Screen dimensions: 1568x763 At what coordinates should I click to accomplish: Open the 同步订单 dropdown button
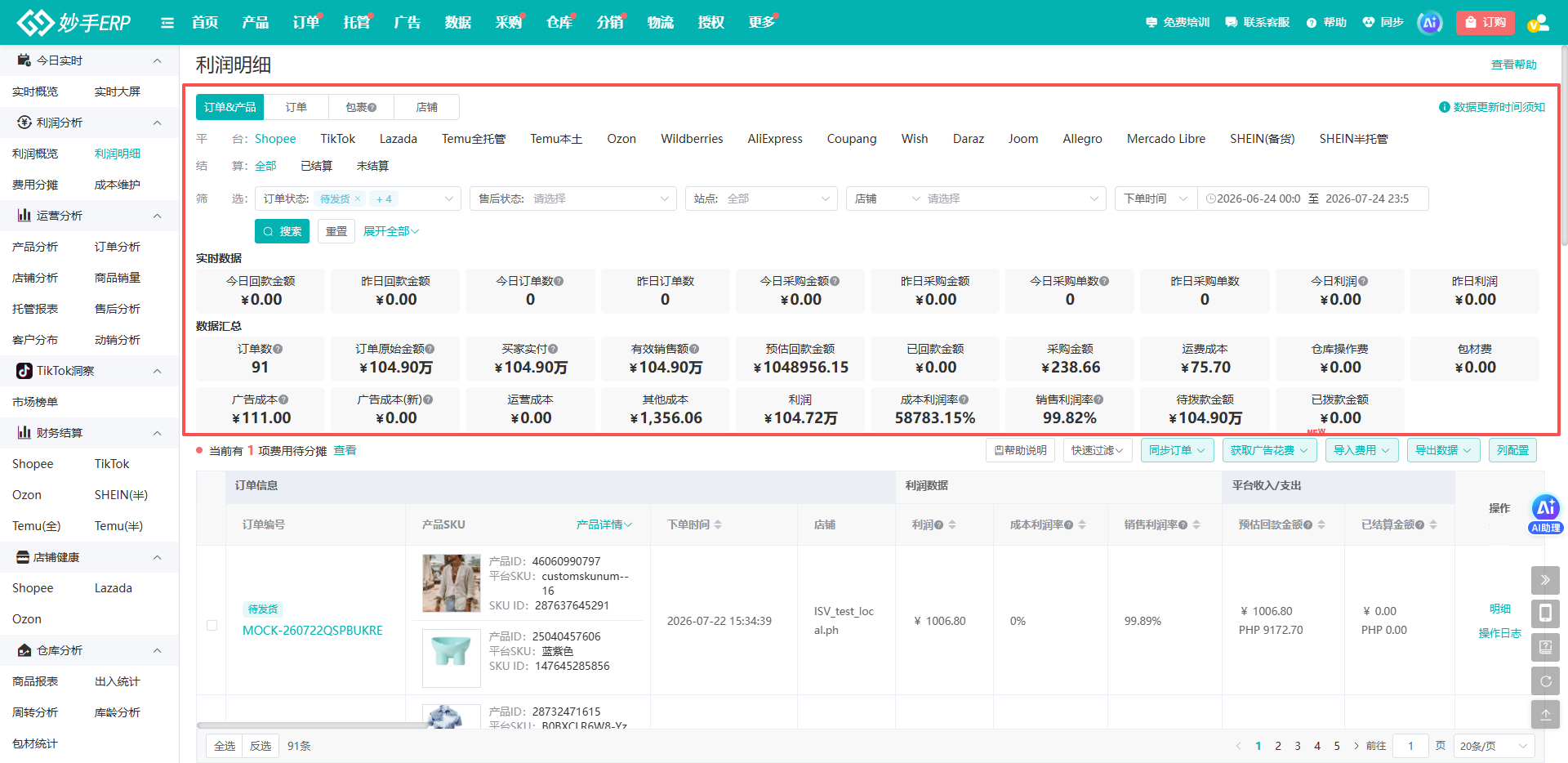1177,450
